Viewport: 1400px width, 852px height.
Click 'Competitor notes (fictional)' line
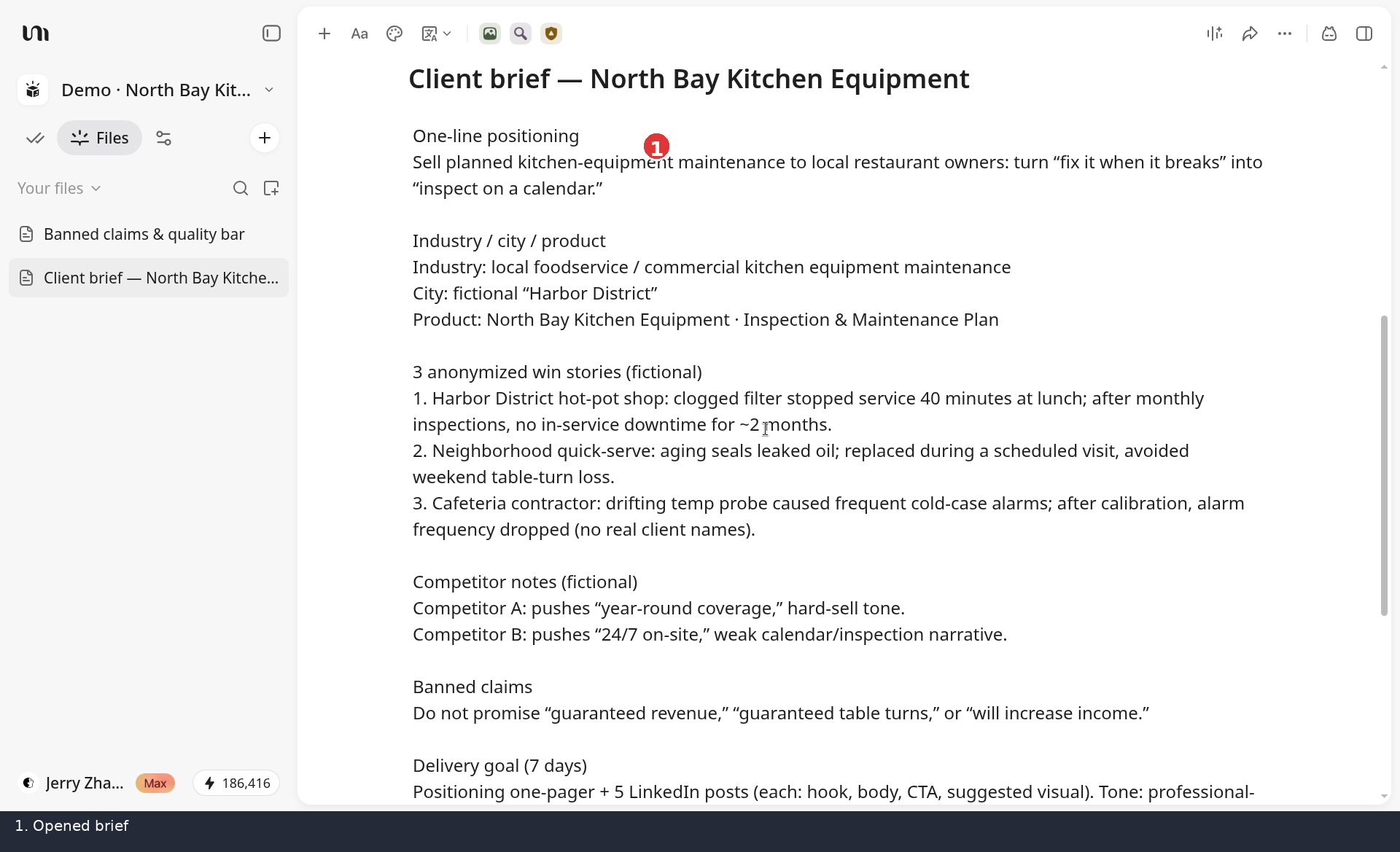point(525,582)
